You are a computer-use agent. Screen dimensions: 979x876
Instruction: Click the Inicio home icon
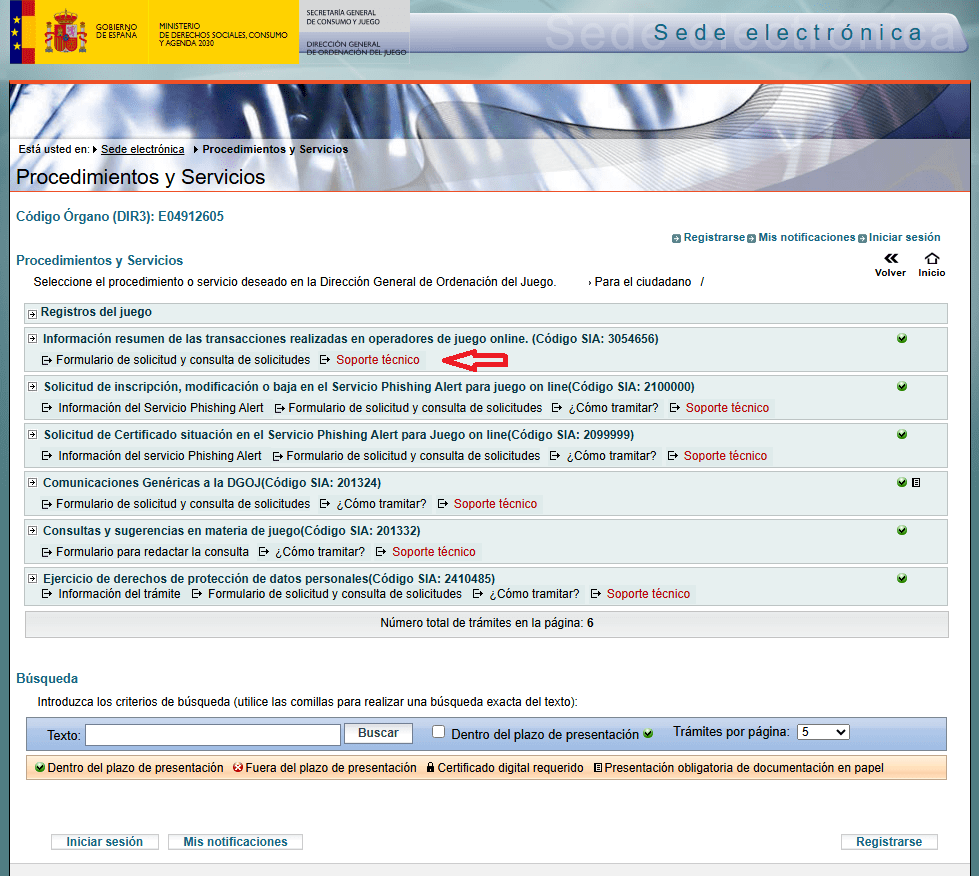(931, 259)
